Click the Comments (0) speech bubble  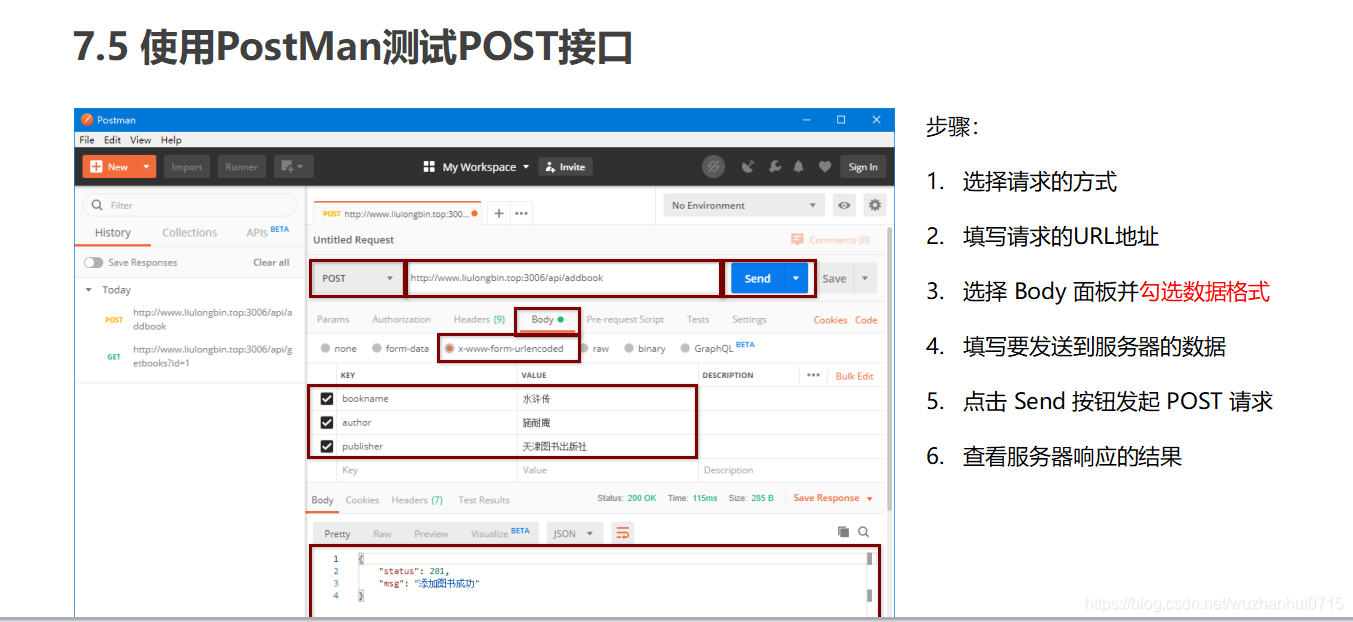tap(797, 240)
